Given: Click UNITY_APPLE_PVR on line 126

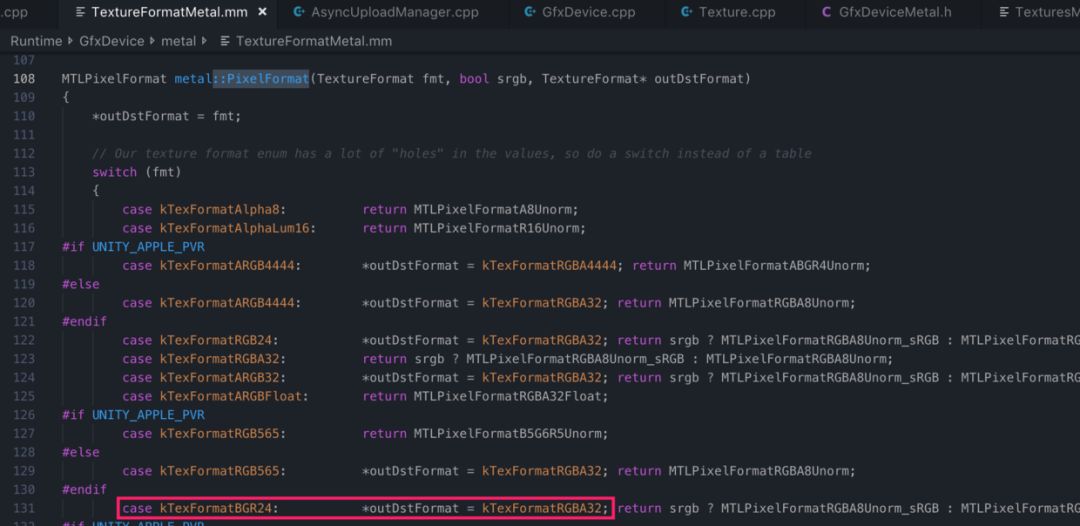Looking at the screenshot, I should (148, 415).
